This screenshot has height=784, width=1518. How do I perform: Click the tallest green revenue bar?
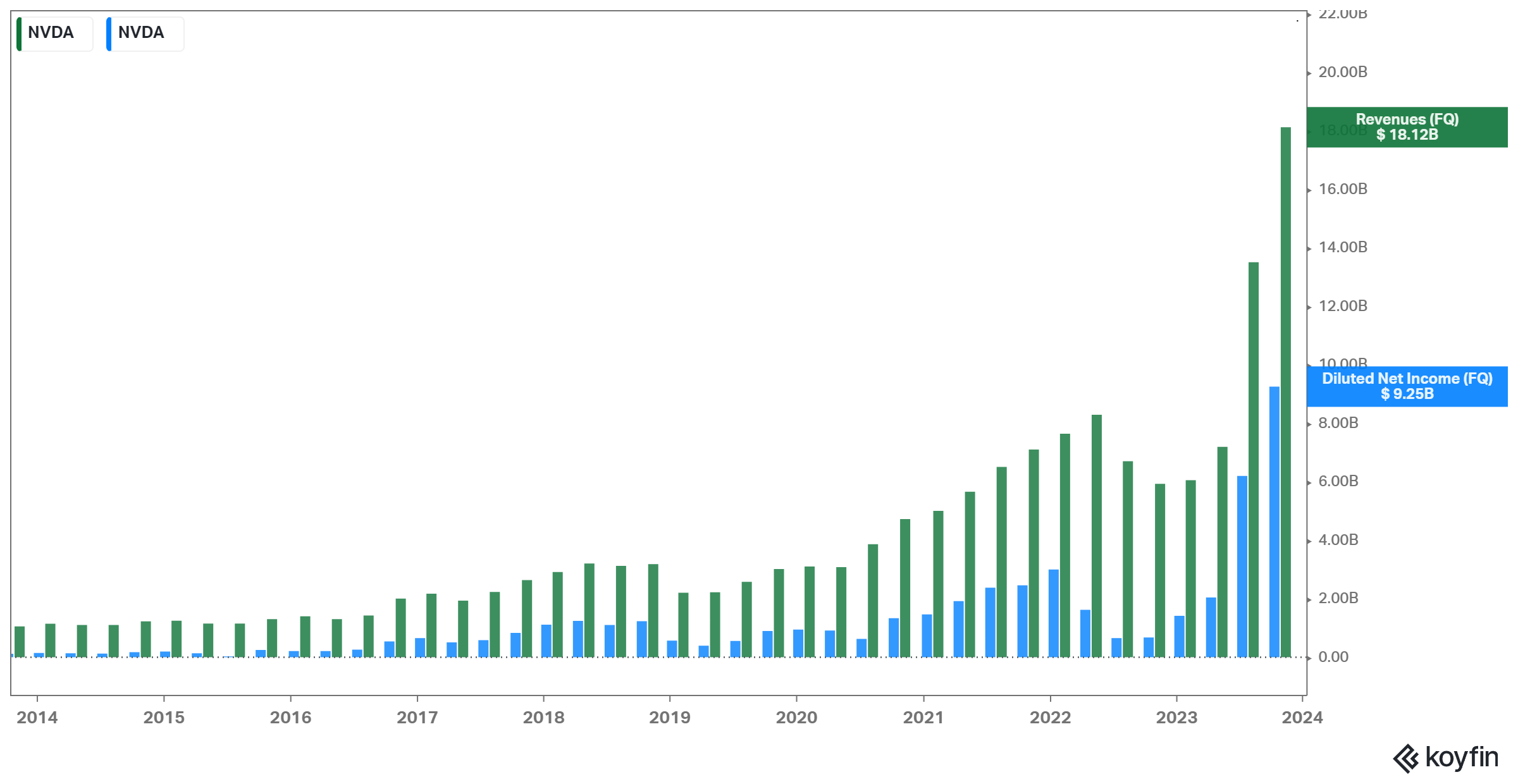point(1285,392)
